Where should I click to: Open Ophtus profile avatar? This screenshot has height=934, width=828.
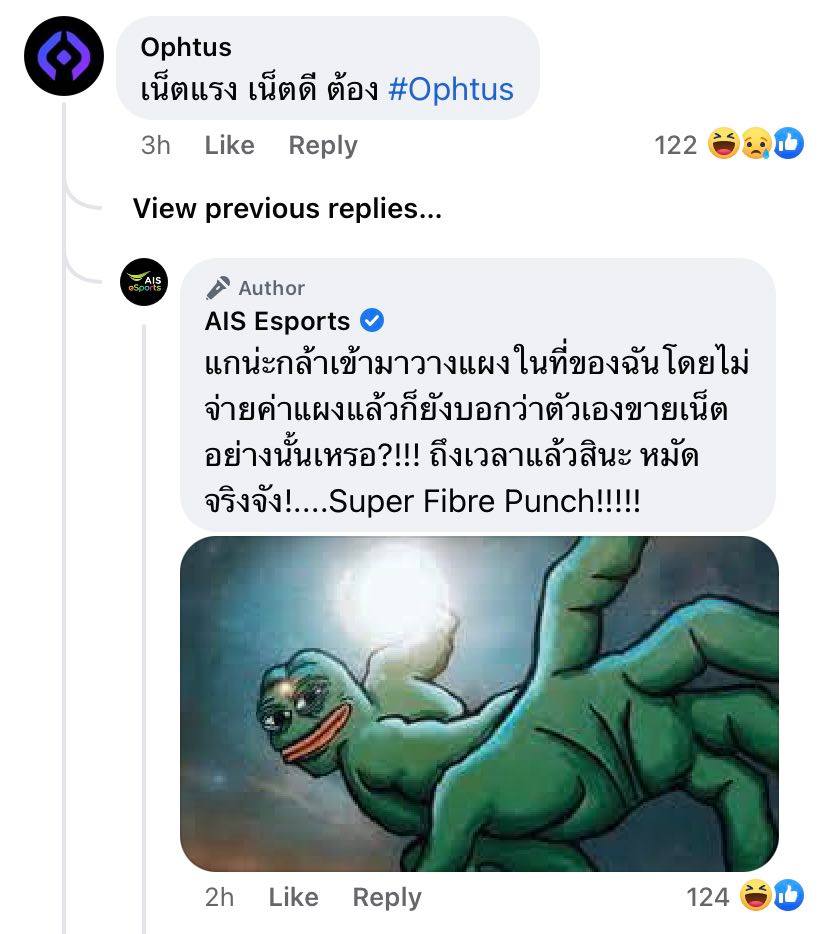point(64,56)
